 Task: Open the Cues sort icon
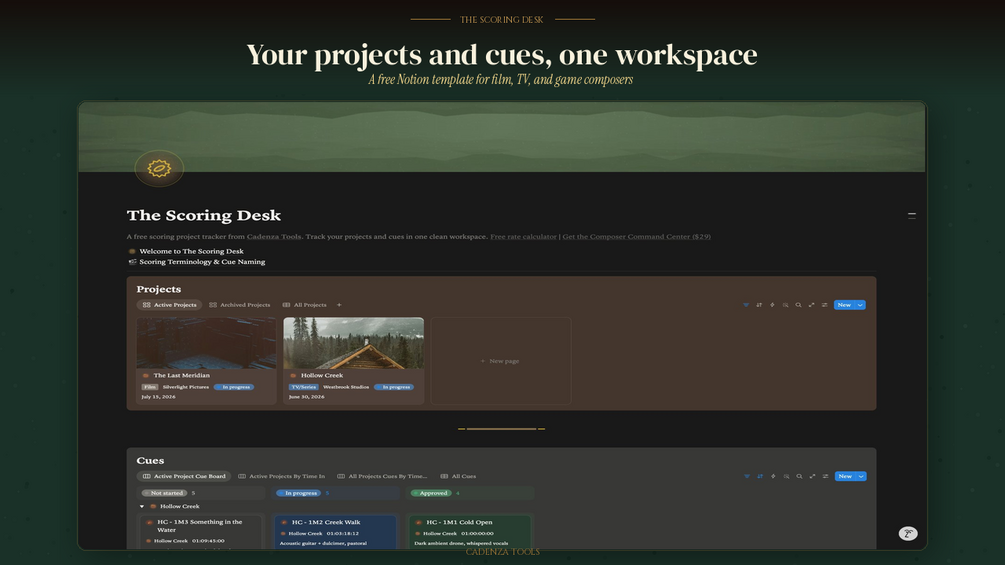pyautogui.click(x=760, y=476)
